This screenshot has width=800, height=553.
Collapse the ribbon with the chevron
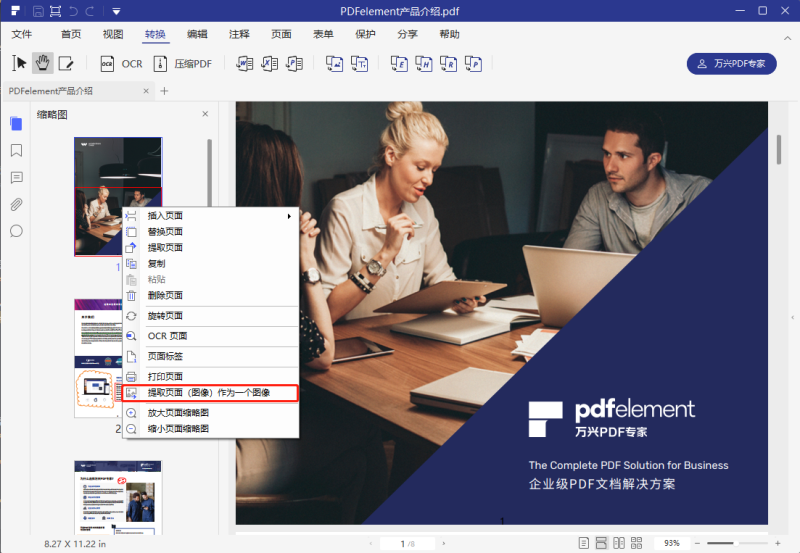[x=787, y=38]
